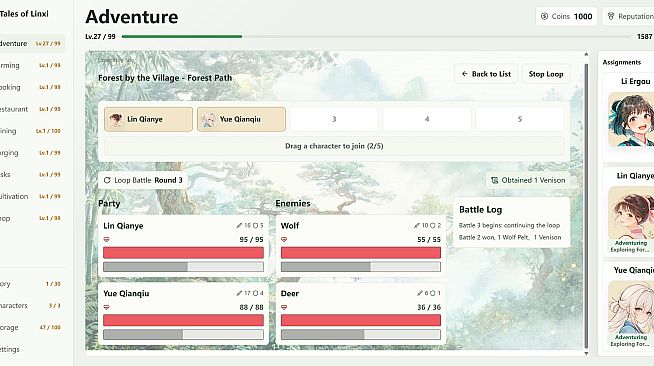Click Yue Qianqiu's gray action gauge
The height and width of the screenshot is (366, 654).
184,334
